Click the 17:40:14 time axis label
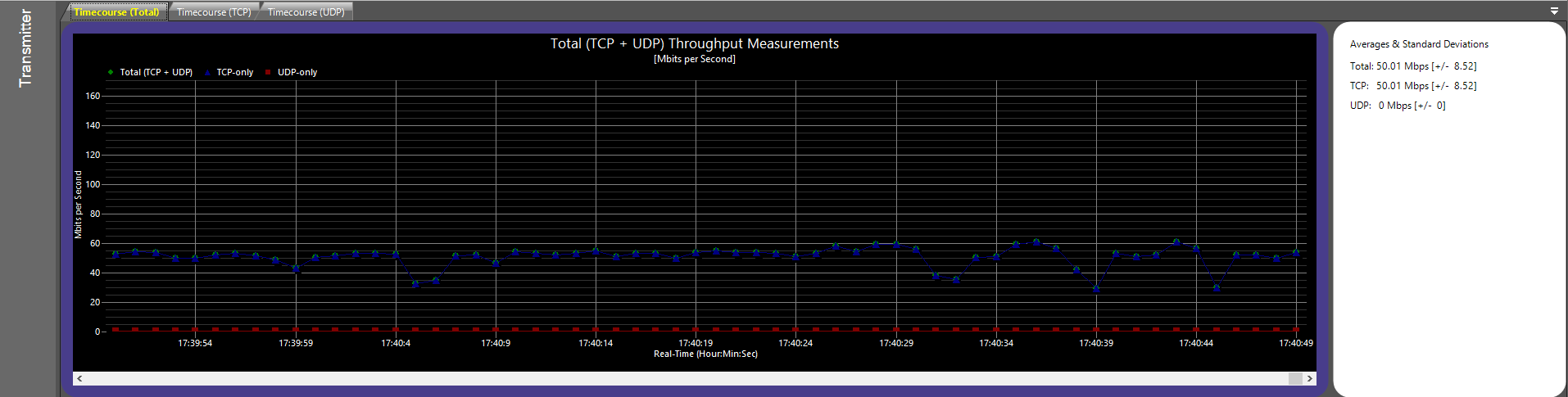 [596, 343]
